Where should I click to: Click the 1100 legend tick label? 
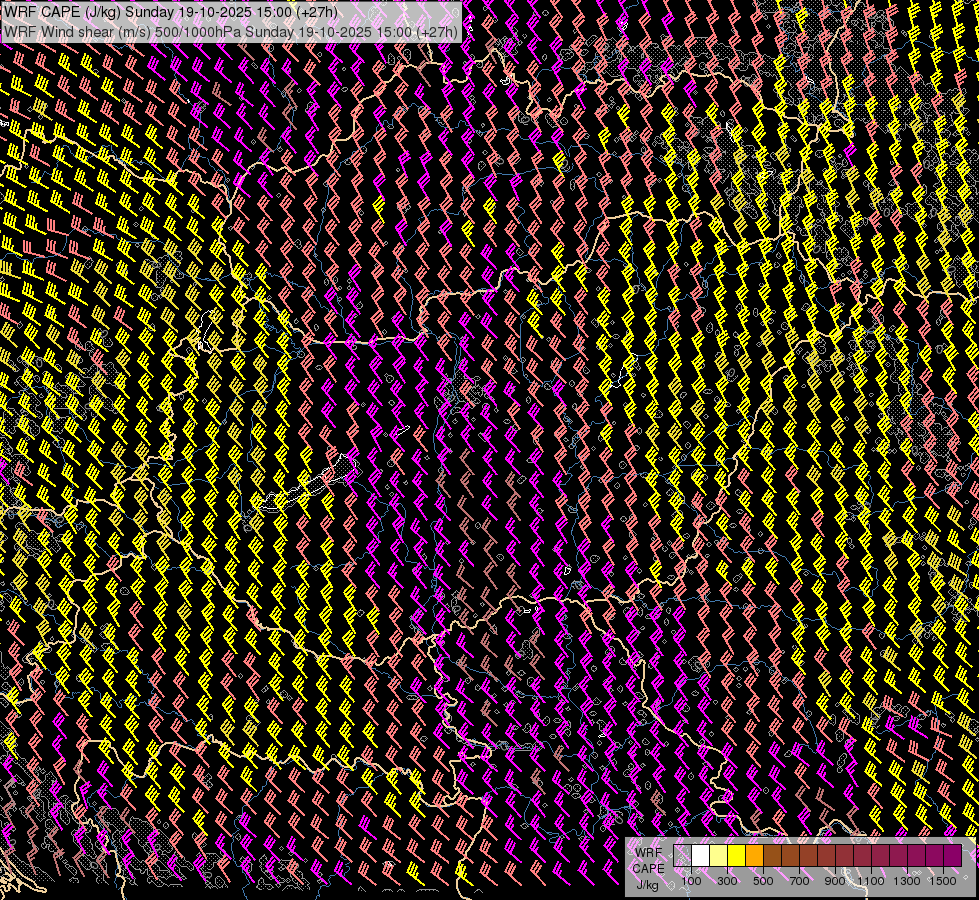point(871,881)
